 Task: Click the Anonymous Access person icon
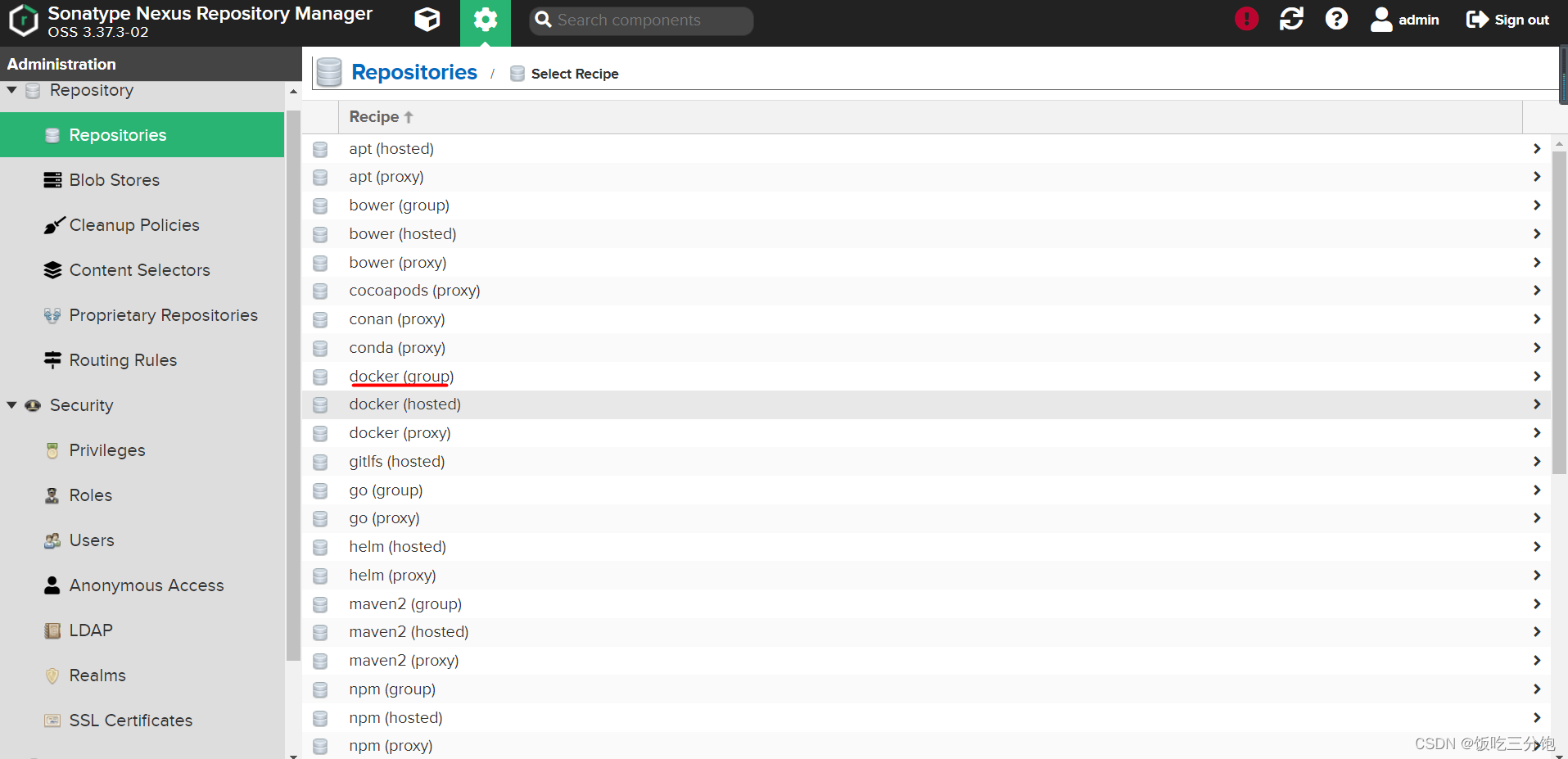tap(52, 585)
